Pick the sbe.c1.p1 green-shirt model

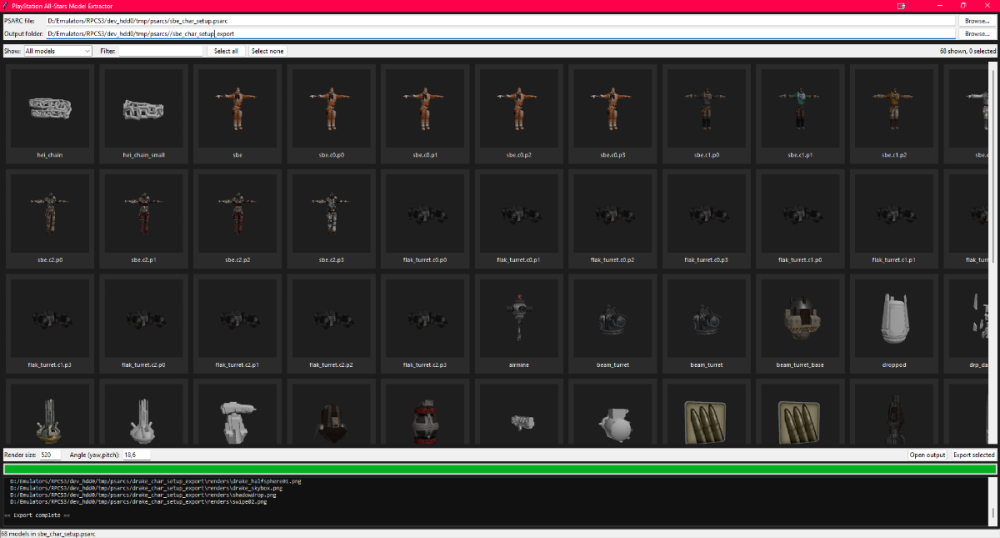[x=800, y=113]
